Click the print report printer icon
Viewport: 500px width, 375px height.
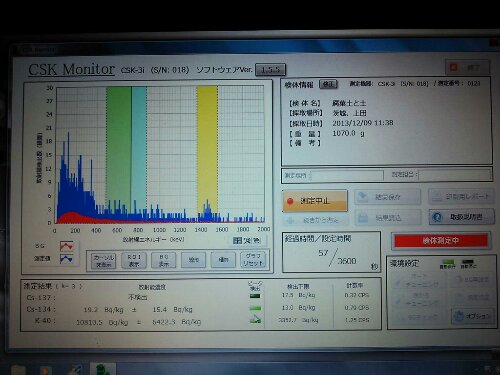tap(437, 197)
